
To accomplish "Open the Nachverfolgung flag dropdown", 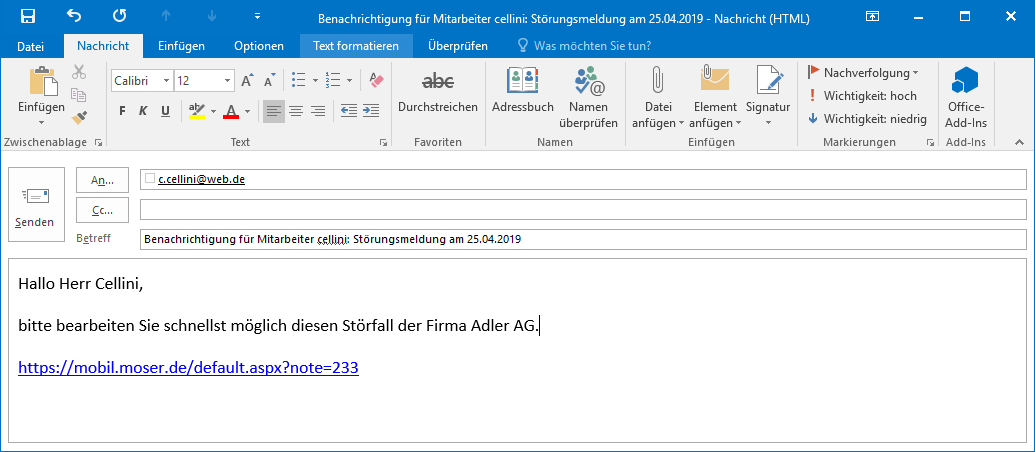I will [863, 73].
